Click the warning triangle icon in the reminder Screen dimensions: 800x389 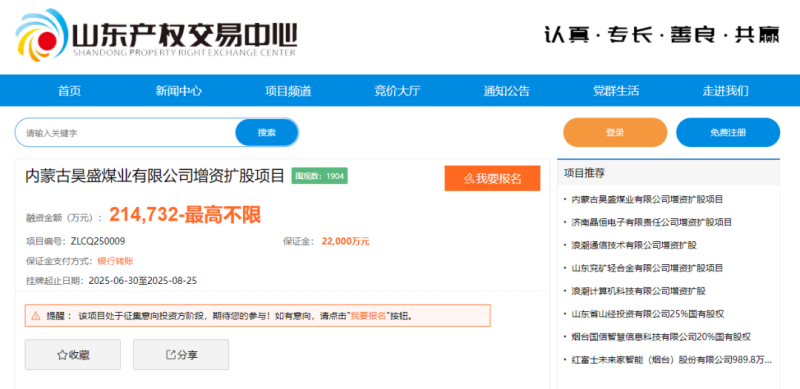click(x=36, y=316)
